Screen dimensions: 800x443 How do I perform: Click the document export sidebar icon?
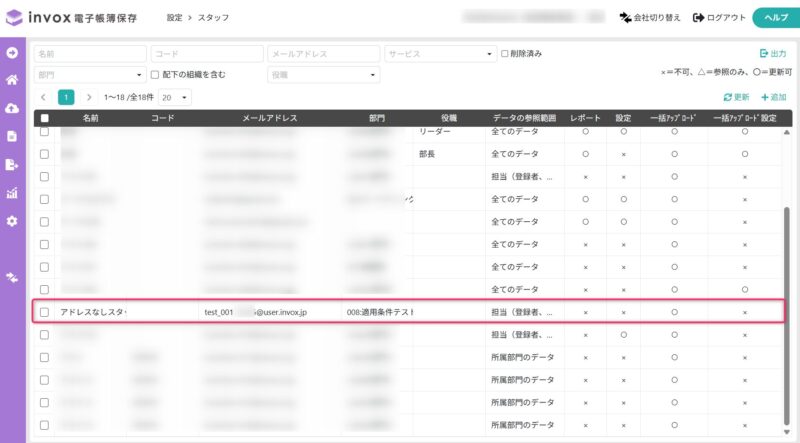(12, 164)
